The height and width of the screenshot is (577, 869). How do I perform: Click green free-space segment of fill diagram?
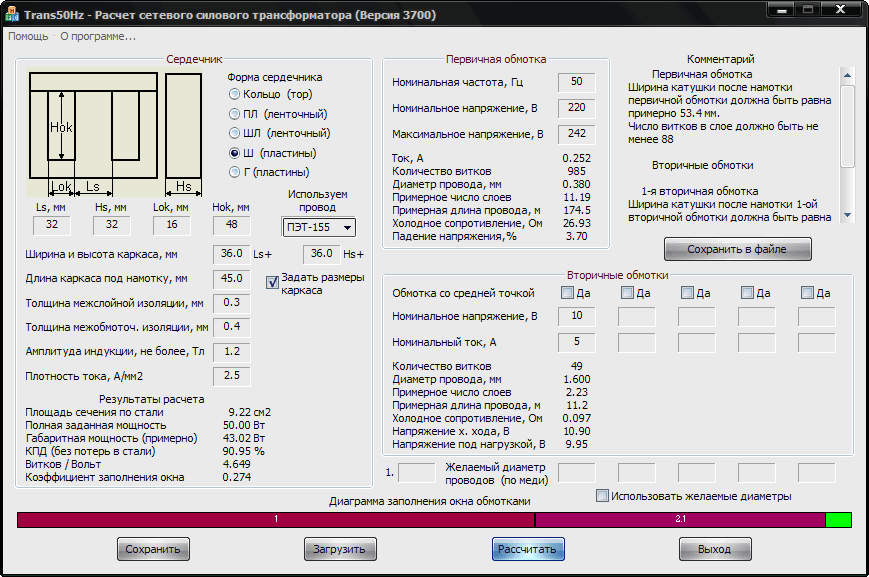pos(839,519)
